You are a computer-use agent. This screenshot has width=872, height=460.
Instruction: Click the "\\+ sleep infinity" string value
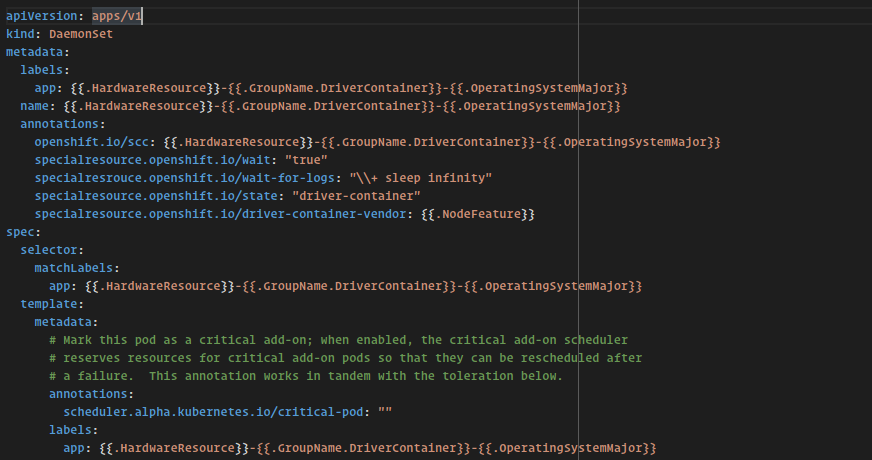(413, 178)
